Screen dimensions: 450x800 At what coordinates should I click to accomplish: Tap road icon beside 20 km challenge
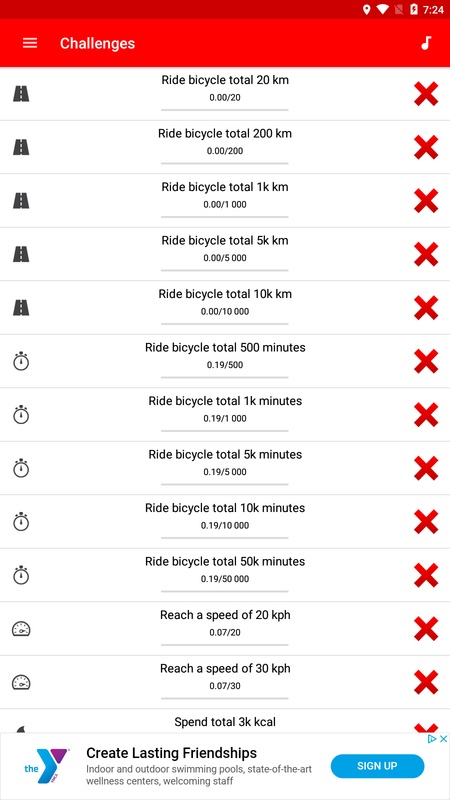coord(21,94)
